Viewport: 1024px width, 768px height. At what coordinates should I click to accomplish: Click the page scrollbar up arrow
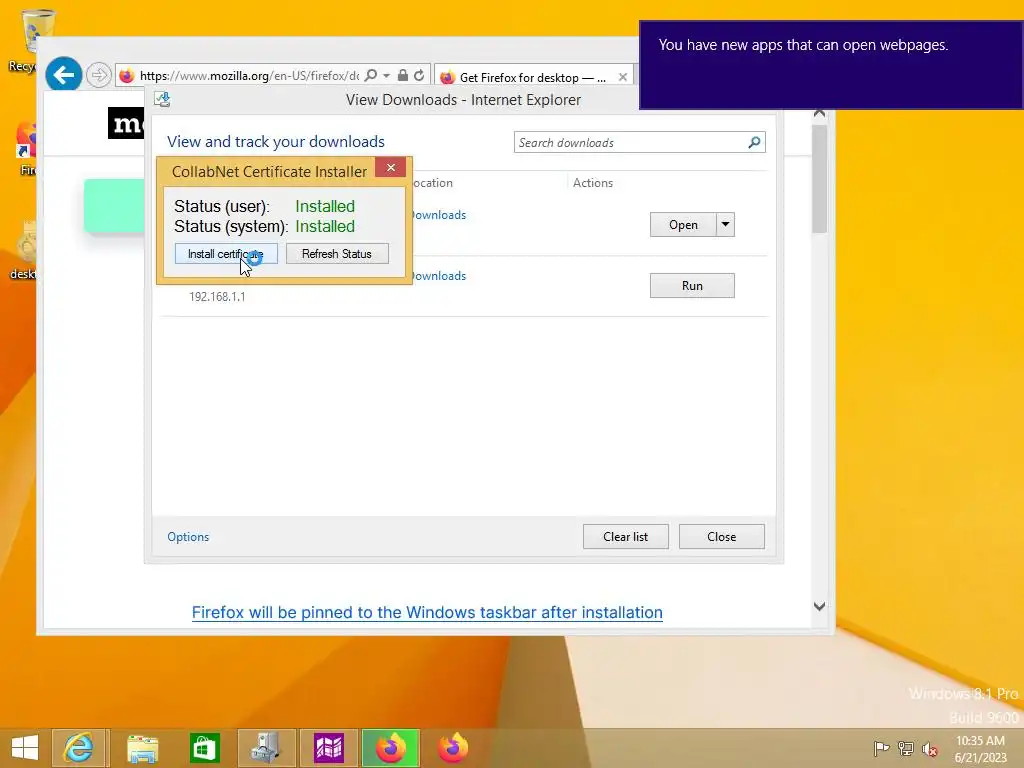coord(820,114)
